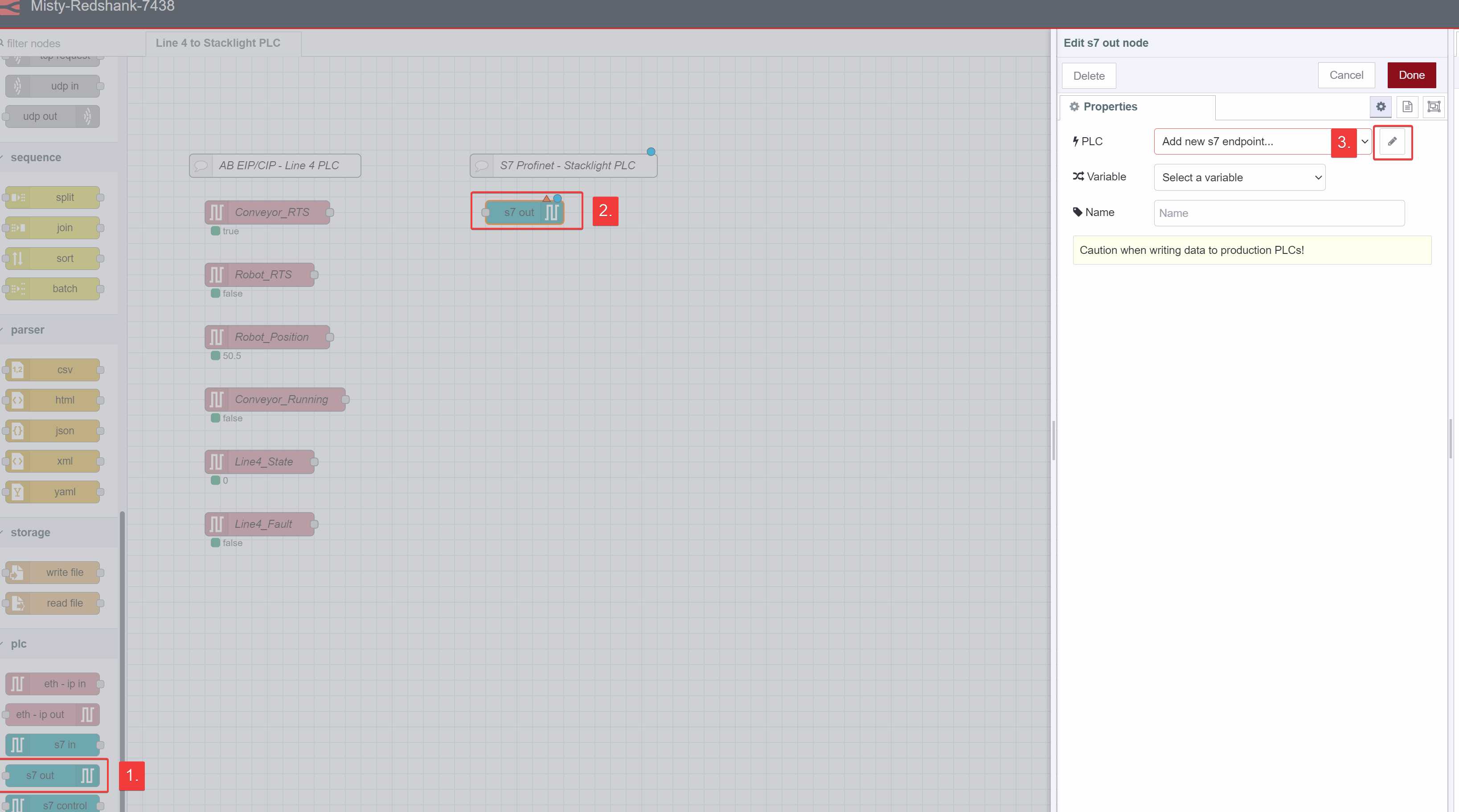Image resolution: width=1459 pixels, height=812 pixels.
Task: Open the Description tab via the document icon
Action: tap(1407, 106)
